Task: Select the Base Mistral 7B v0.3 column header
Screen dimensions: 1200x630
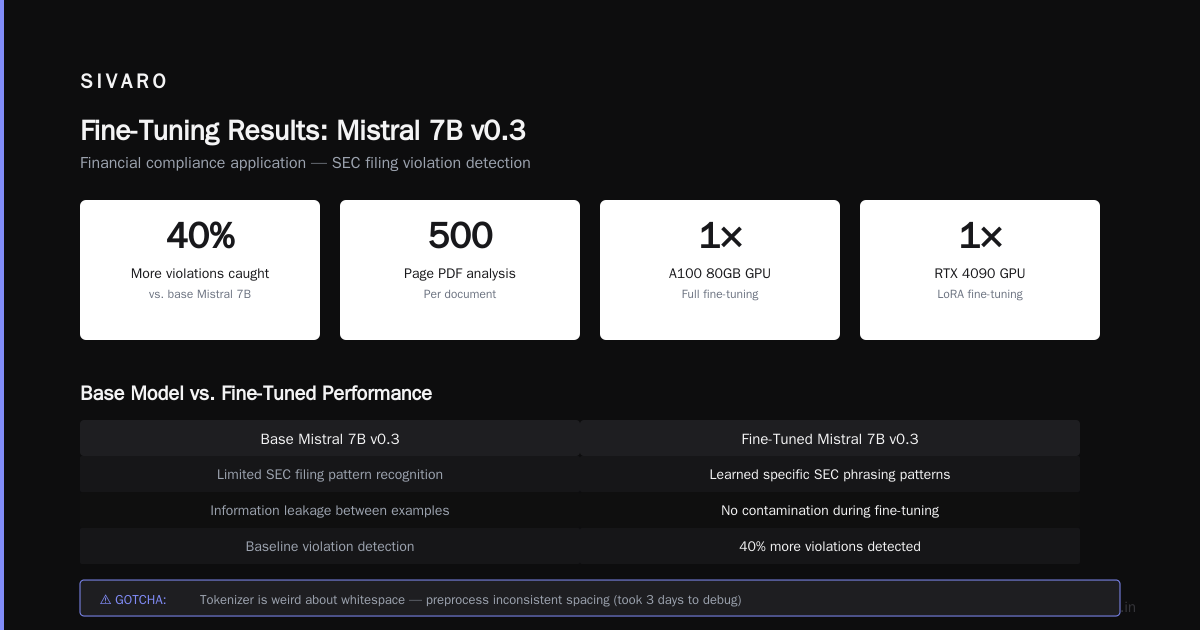Action: 330,438
